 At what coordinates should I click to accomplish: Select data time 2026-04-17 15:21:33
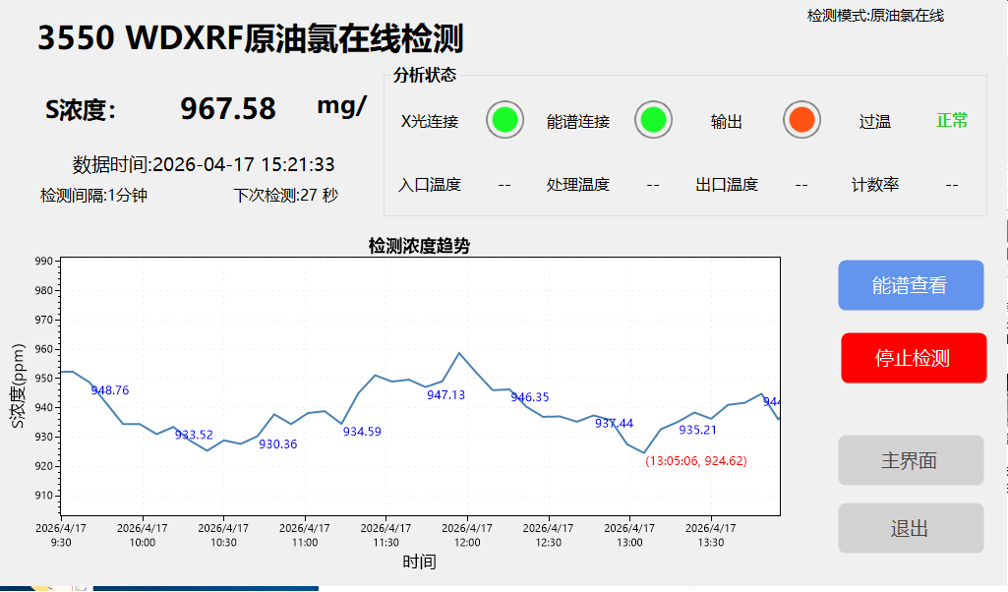(244, 165)
